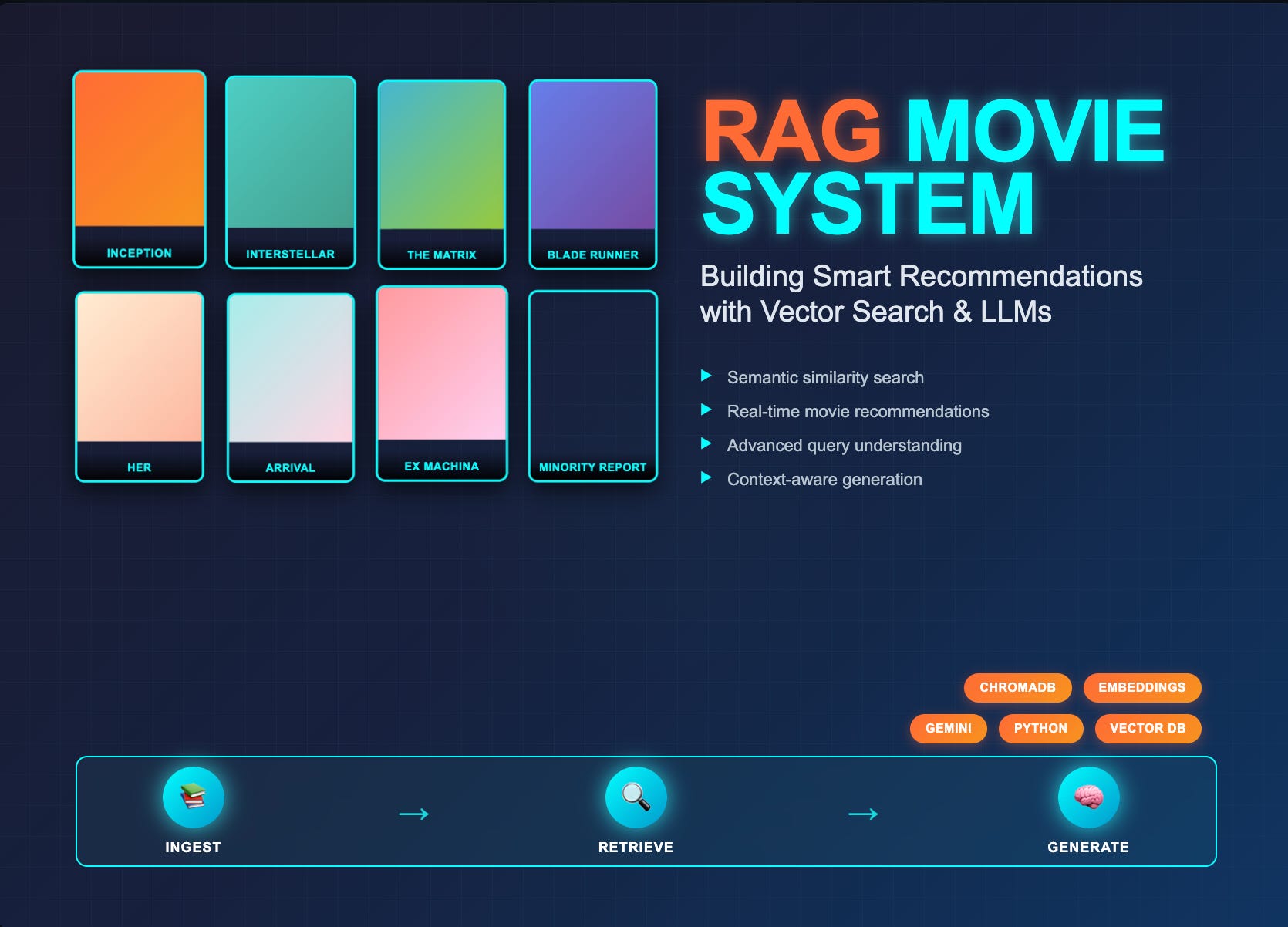Viewport: 1288px width, 927px height.
Task: Click the Ingest books icon
Action: point(194,797)
